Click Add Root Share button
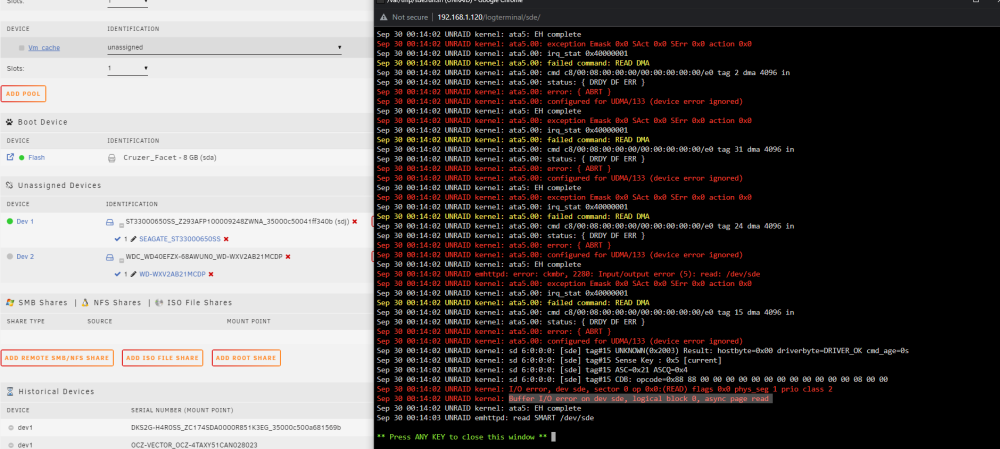This screenshot has height=449, width=1000. click(x=246, y=358)
